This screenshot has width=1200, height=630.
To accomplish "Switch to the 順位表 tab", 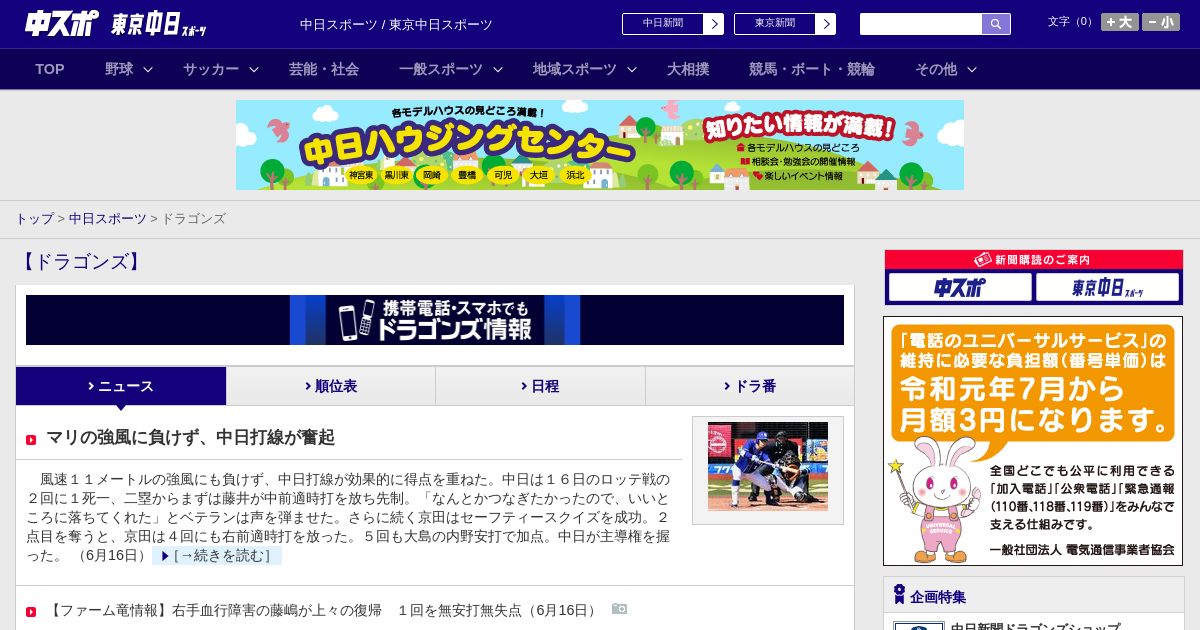I will click(331, 386).
